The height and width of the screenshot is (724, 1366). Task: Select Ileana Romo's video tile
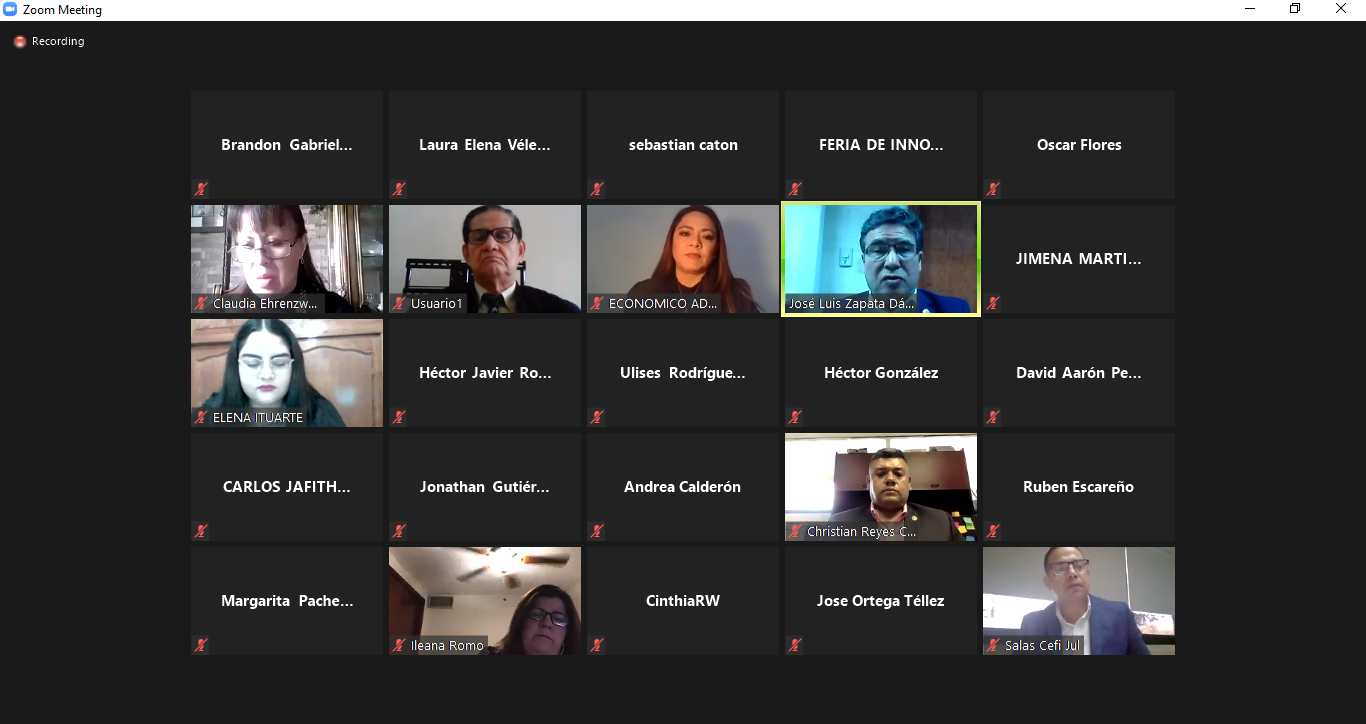485,601
